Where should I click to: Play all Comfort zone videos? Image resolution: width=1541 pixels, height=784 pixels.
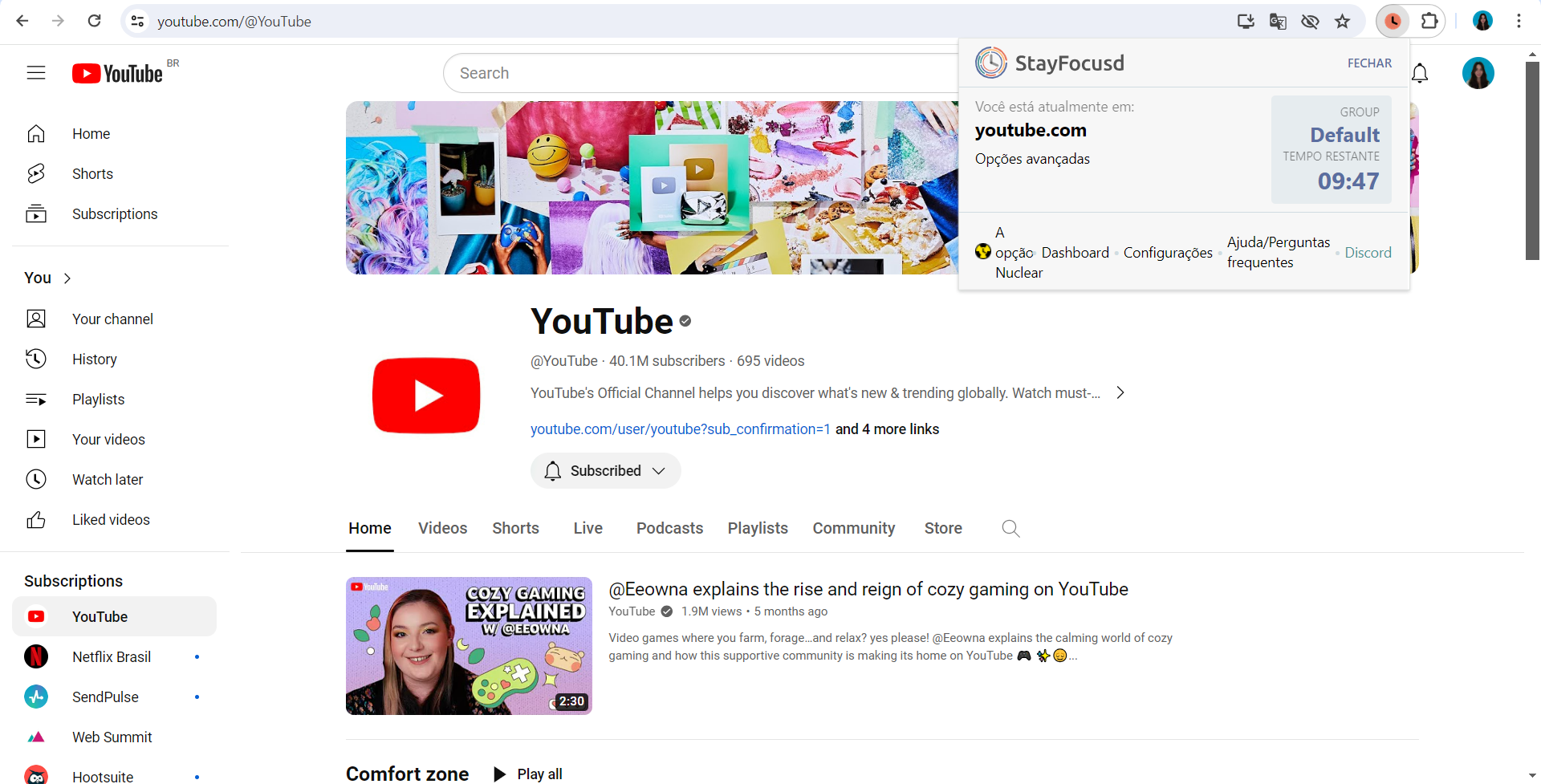[528, 774]
